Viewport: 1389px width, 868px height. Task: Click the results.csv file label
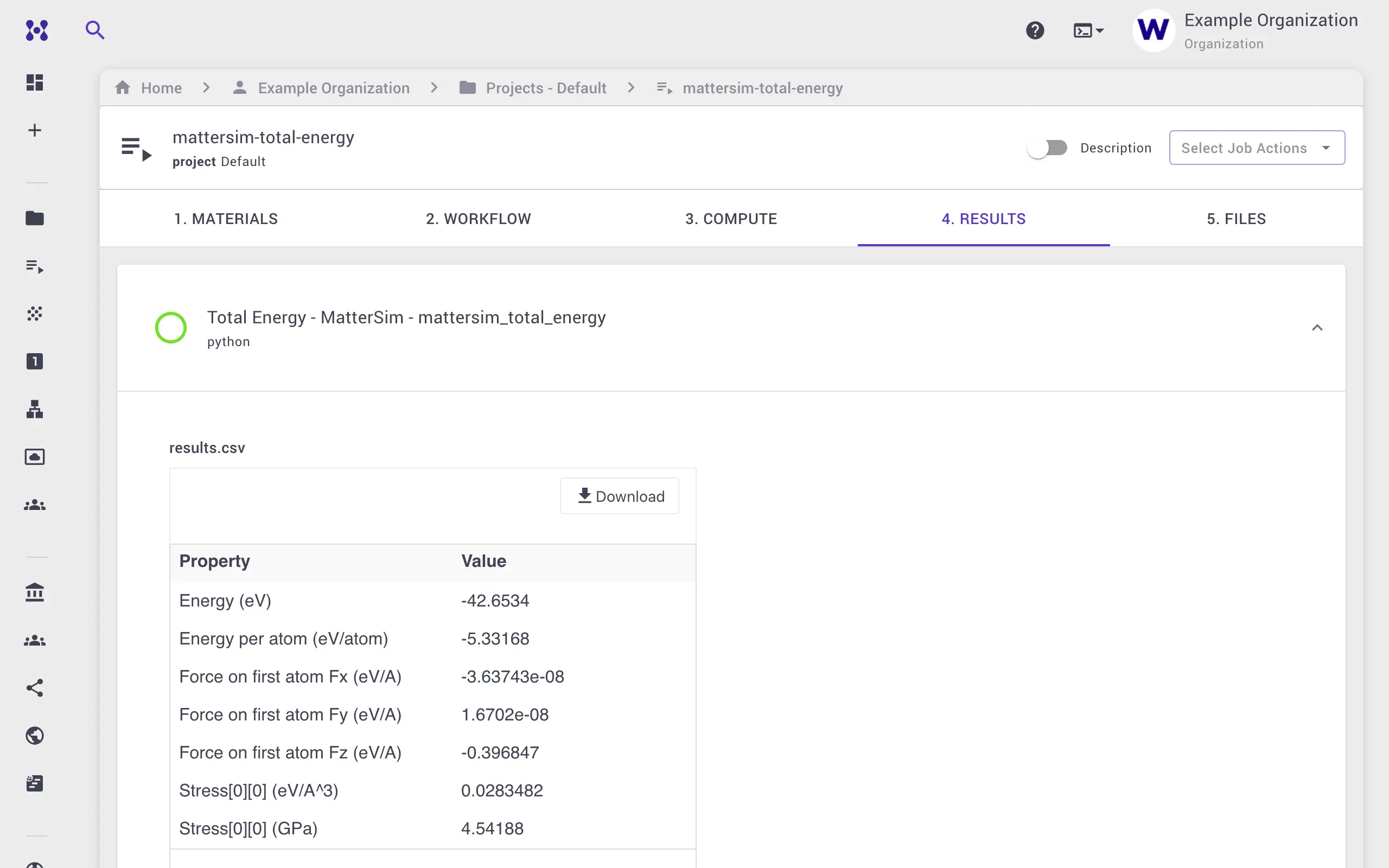(x=207, y=448)
